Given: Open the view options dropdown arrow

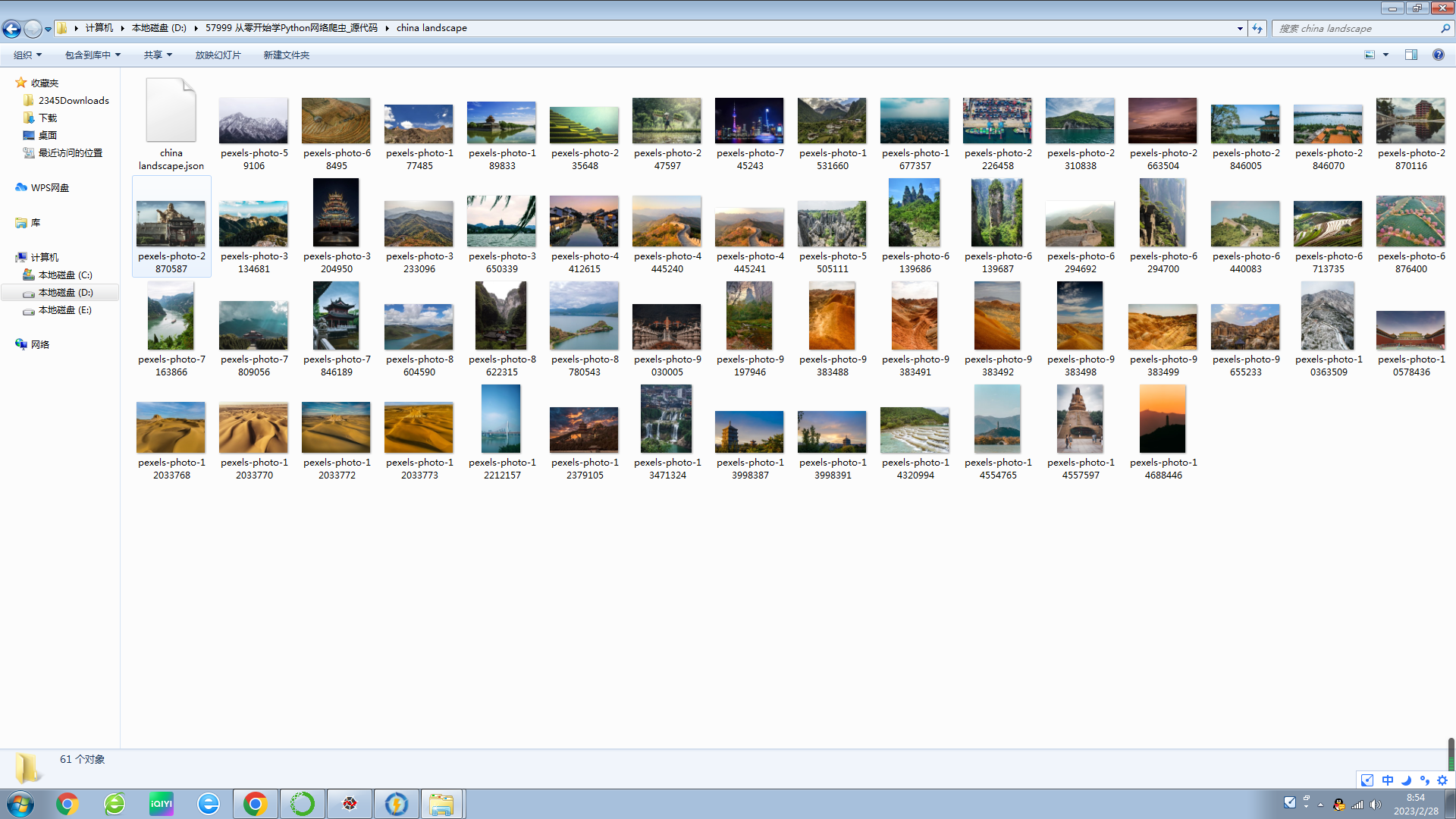Looking at the screenshot, I should pyautogui.click(x=1385, y=55).
